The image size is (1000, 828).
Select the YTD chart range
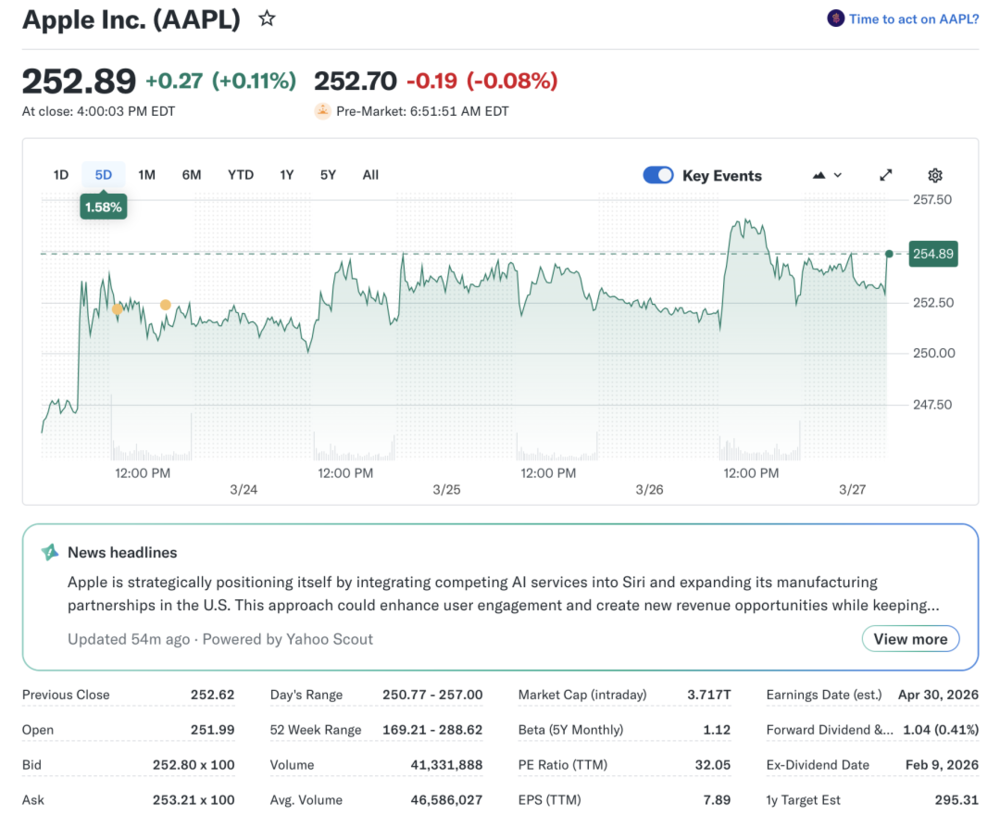(x=240, y=175)
